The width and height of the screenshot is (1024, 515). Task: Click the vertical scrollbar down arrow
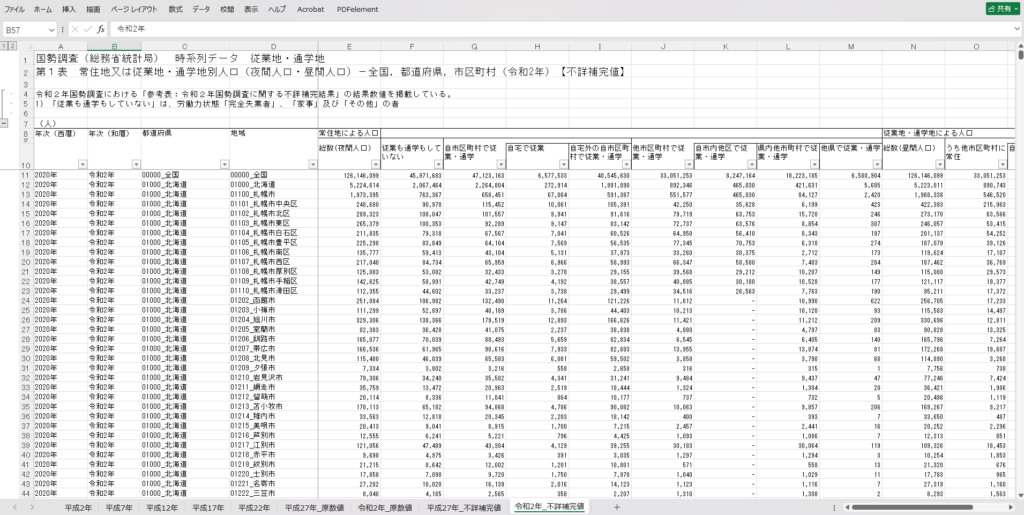(1019, 495)
